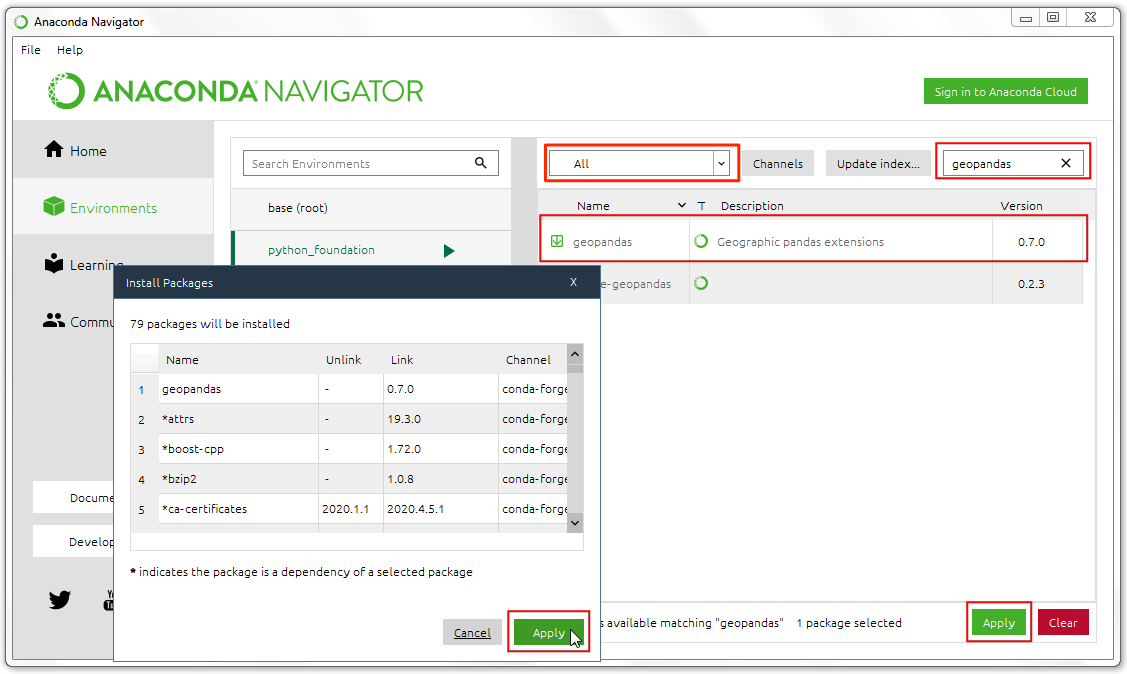This screenshot has height=674, width=1127.
Task: Click Sign in to Anaconda Cloud
Action: pos(1006,91)
